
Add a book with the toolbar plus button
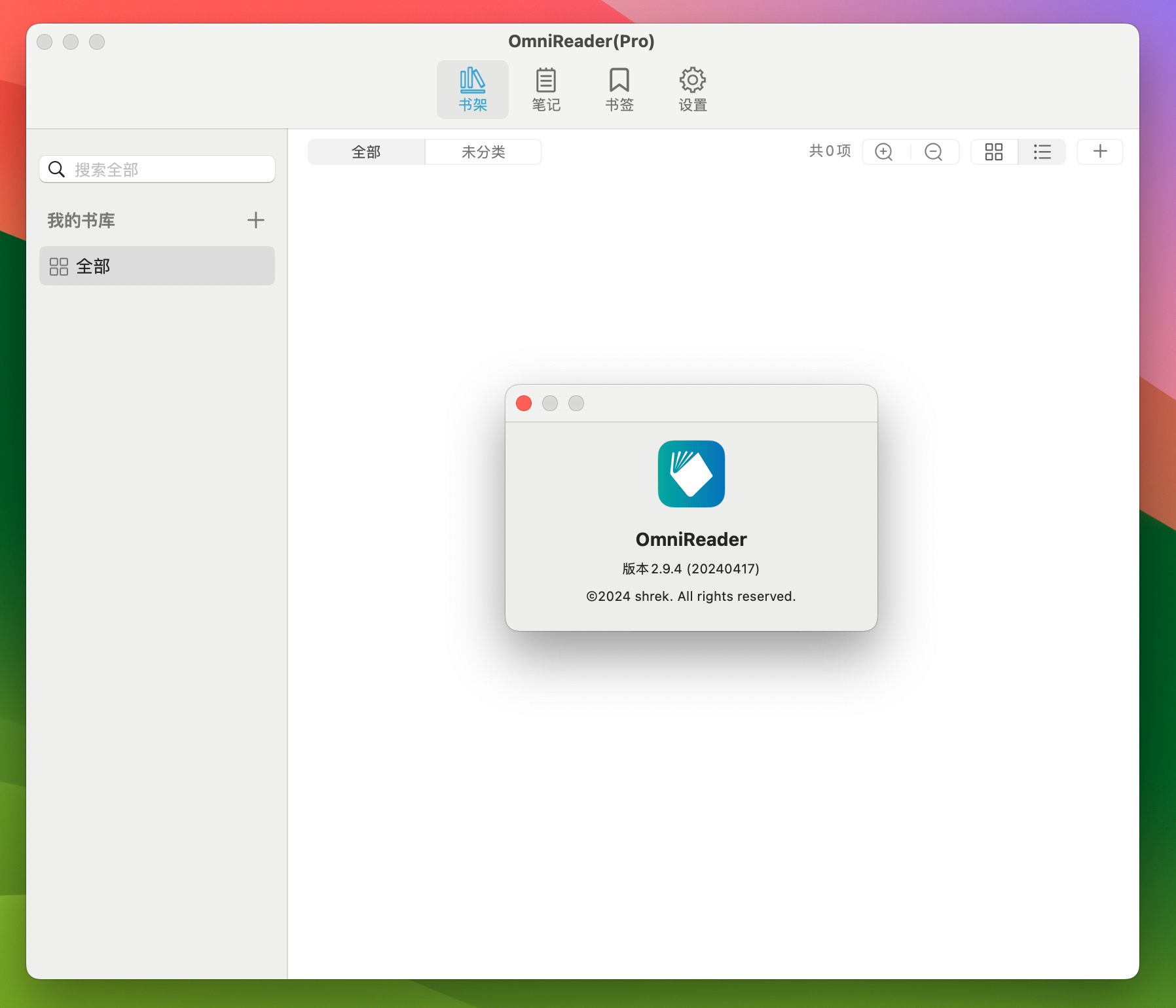click(x=1100, y=152)
